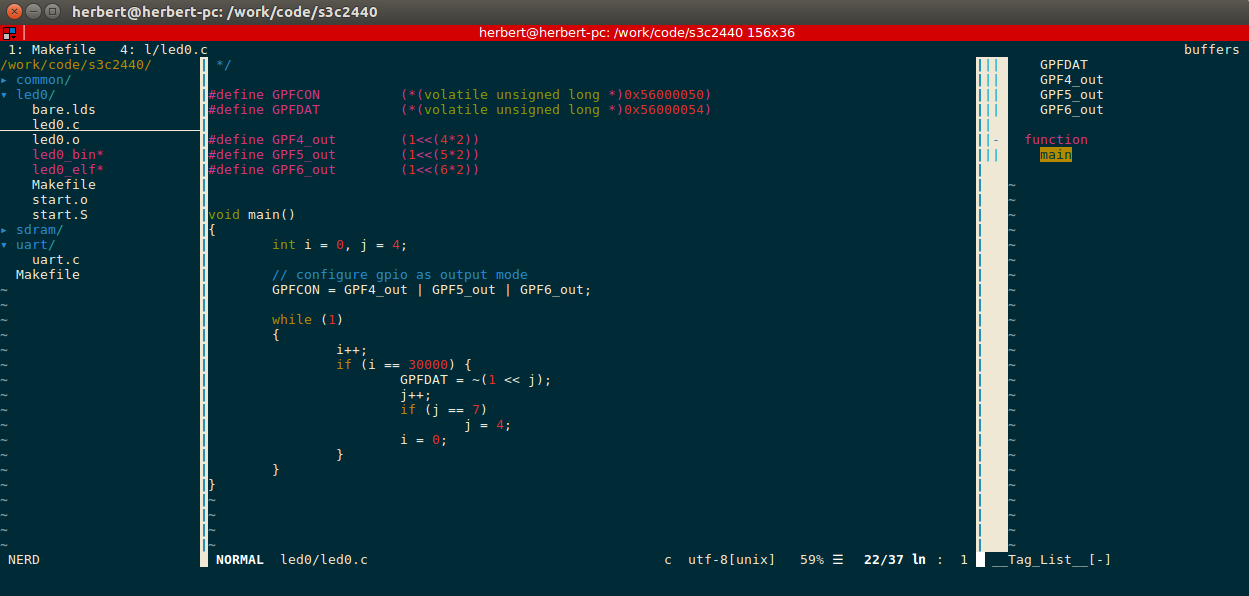Click the 22/37 position indicator
This screenshot has height=596, width=1249.
tap(883, 559)
